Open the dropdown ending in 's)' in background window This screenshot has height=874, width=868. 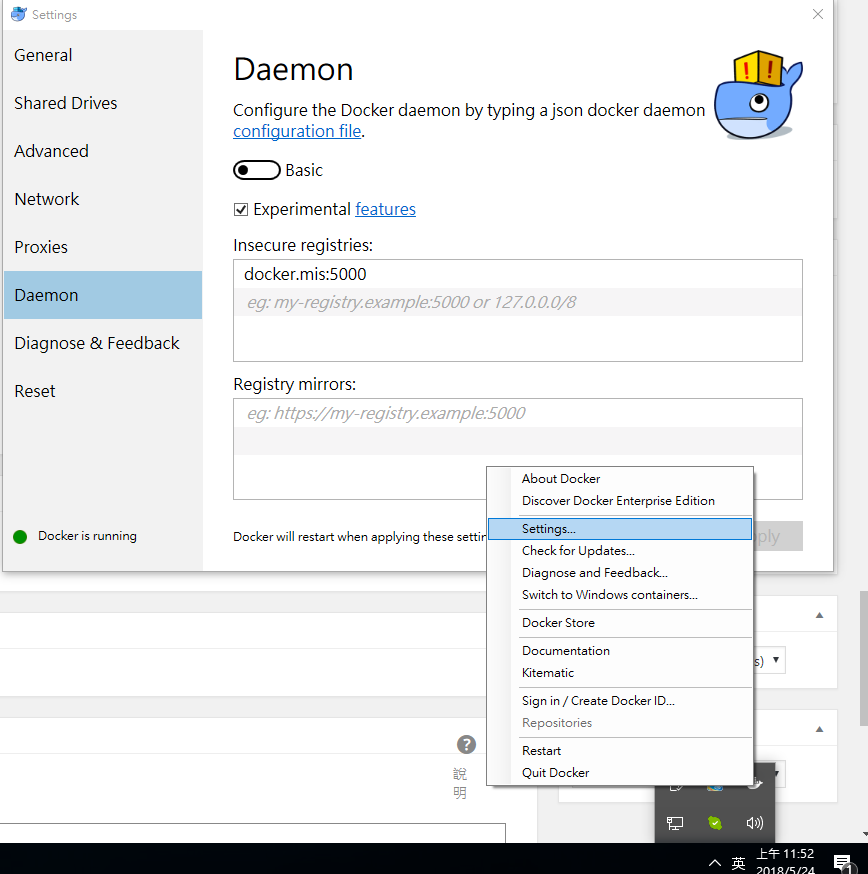769,661
